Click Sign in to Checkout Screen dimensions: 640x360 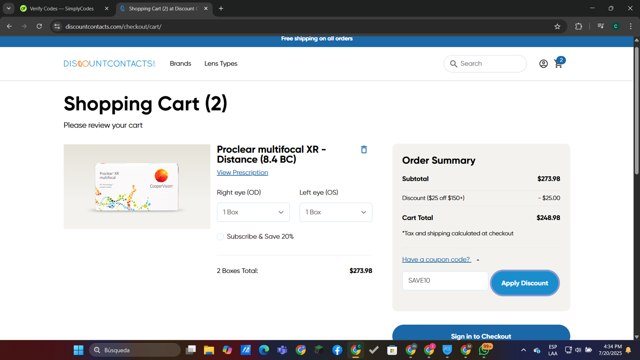pyautogui.click(x=481, y=334)
